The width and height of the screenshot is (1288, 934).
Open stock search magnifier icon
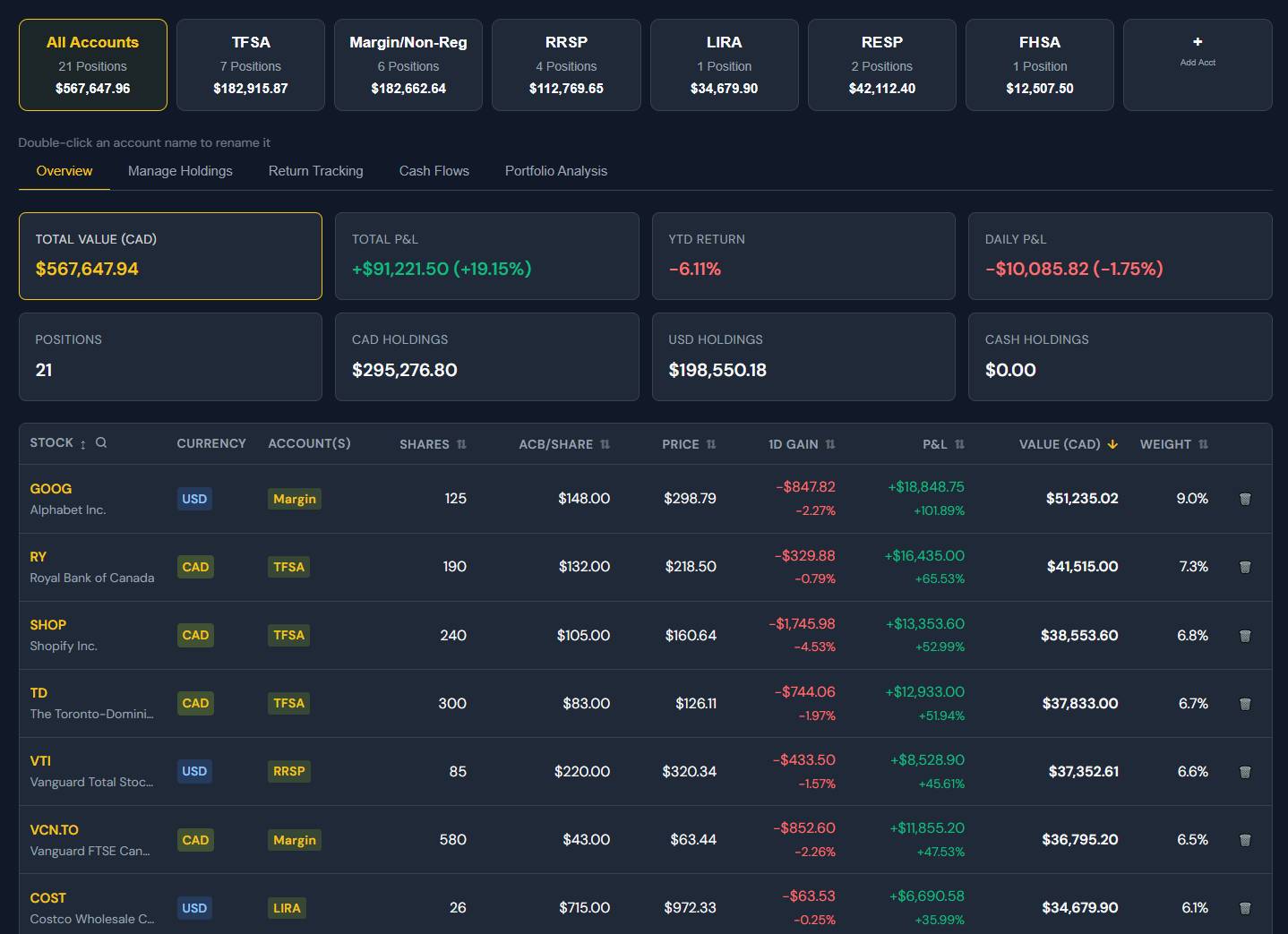click(x=101, y=442)
